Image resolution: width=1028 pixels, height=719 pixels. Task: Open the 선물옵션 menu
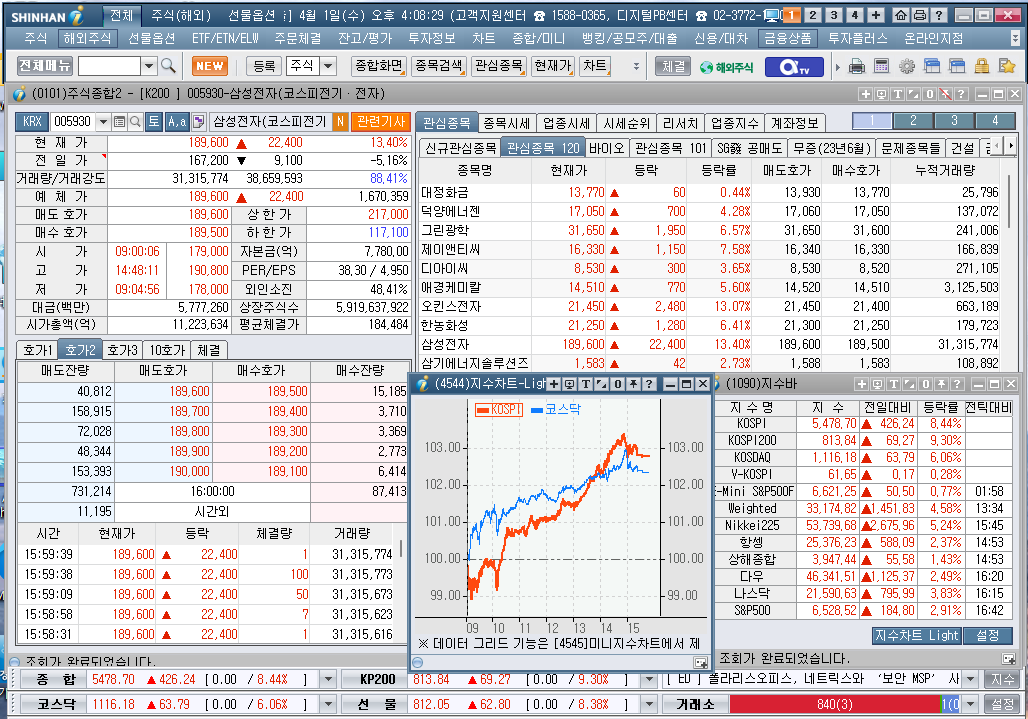151,39
